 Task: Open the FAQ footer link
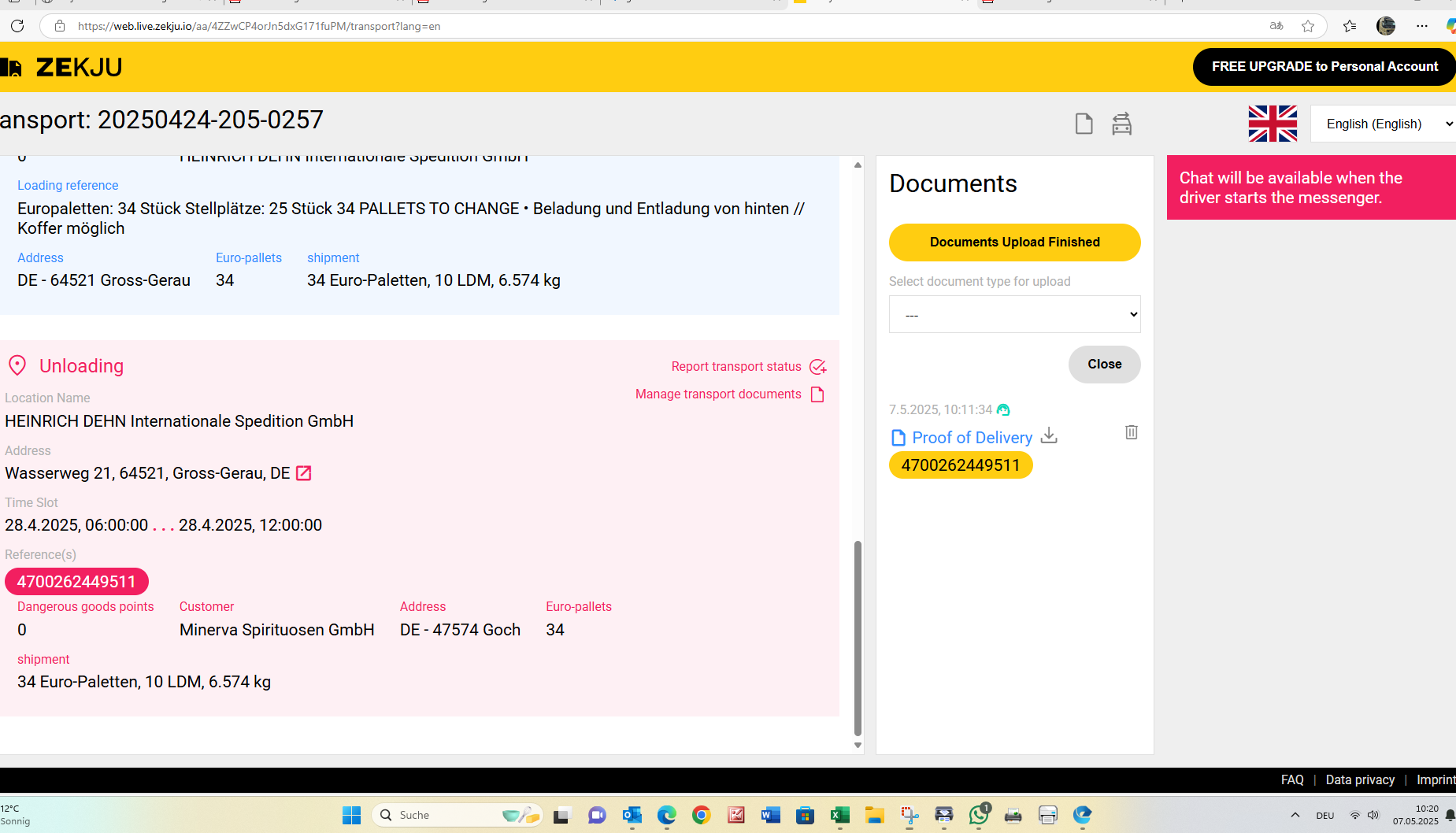tap(1292, 779)
